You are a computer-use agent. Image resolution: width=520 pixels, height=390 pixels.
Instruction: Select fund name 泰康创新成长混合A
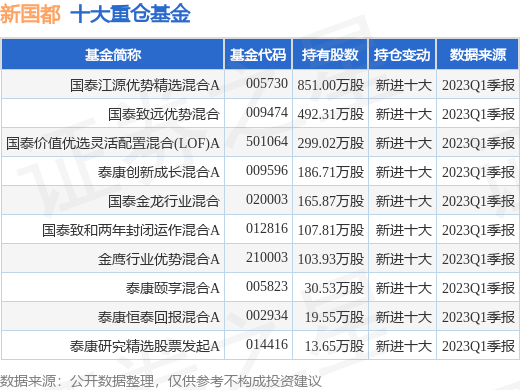tap(159, 172)
